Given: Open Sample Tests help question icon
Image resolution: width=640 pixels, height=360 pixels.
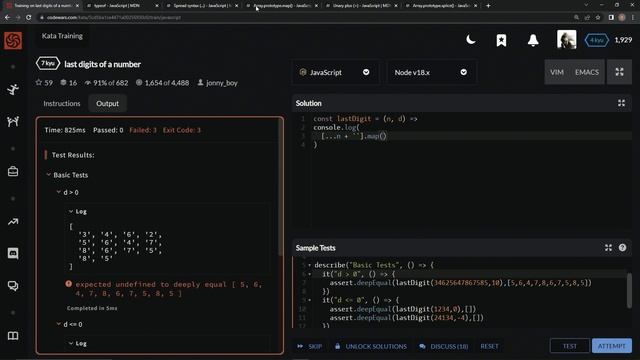Looking at the screenshot, I should point(622,248).
